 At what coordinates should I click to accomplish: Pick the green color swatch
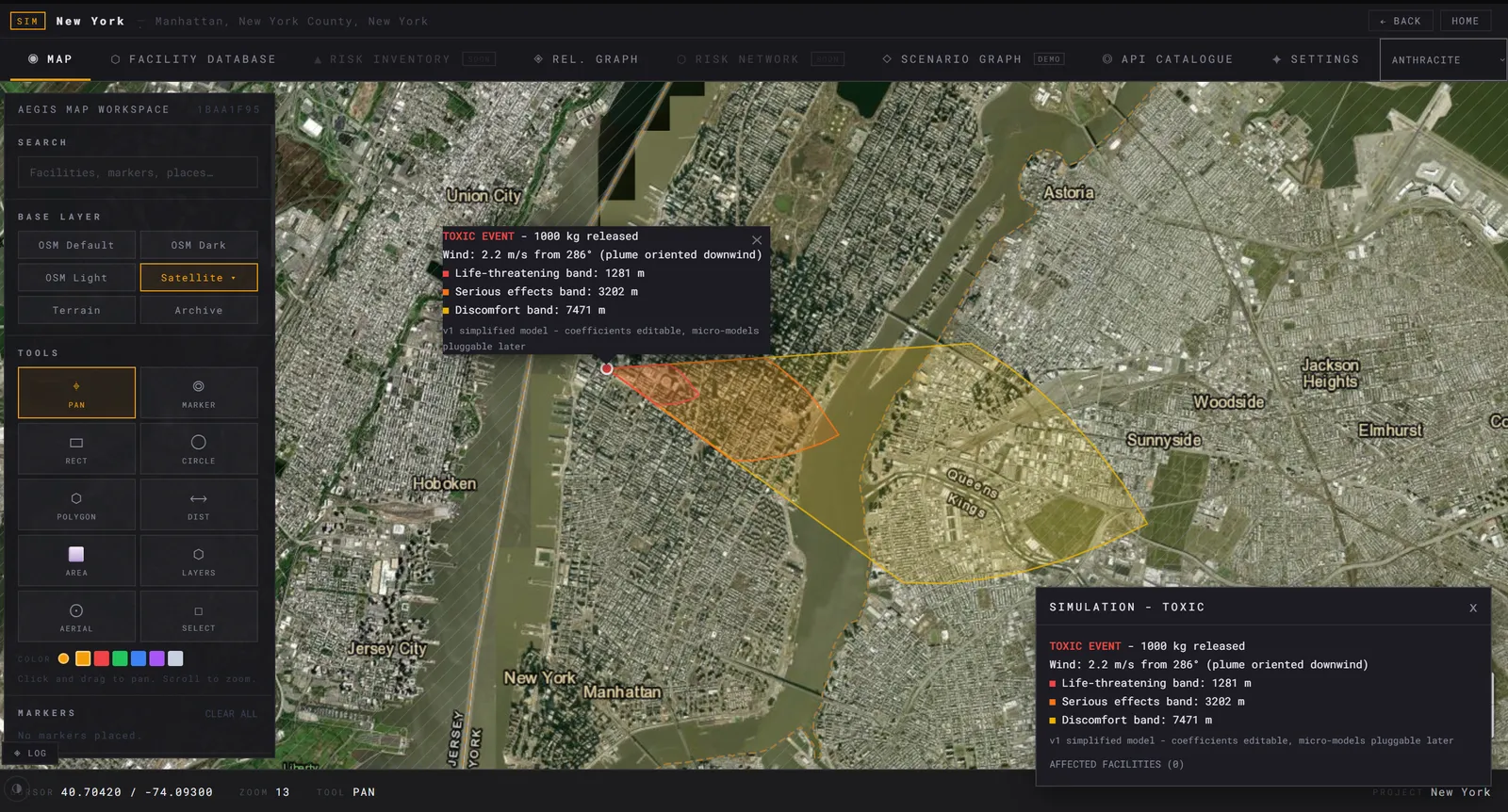pos(120,658)
